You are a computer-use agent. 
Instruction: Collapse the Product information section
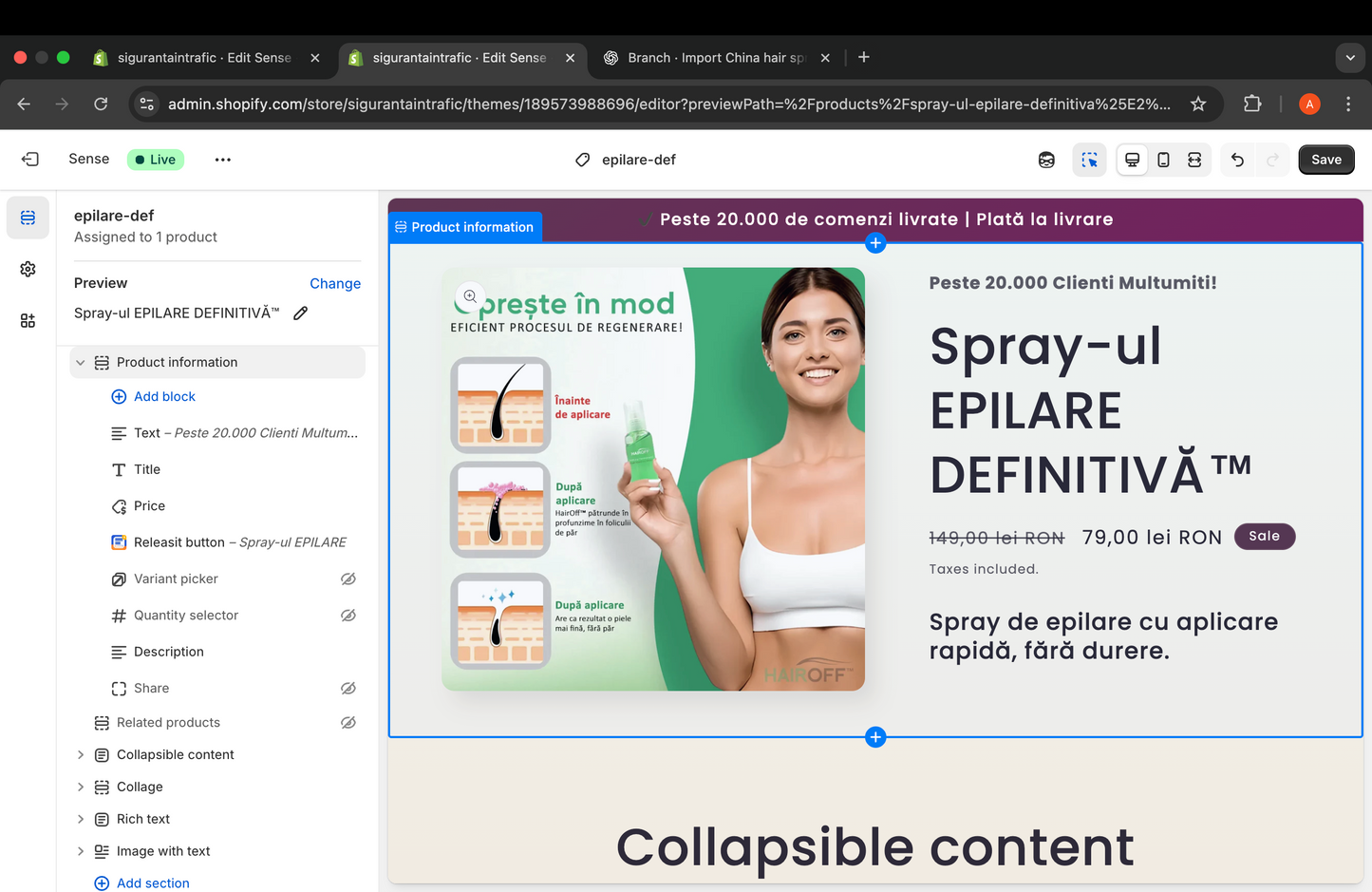coord(81,363)
